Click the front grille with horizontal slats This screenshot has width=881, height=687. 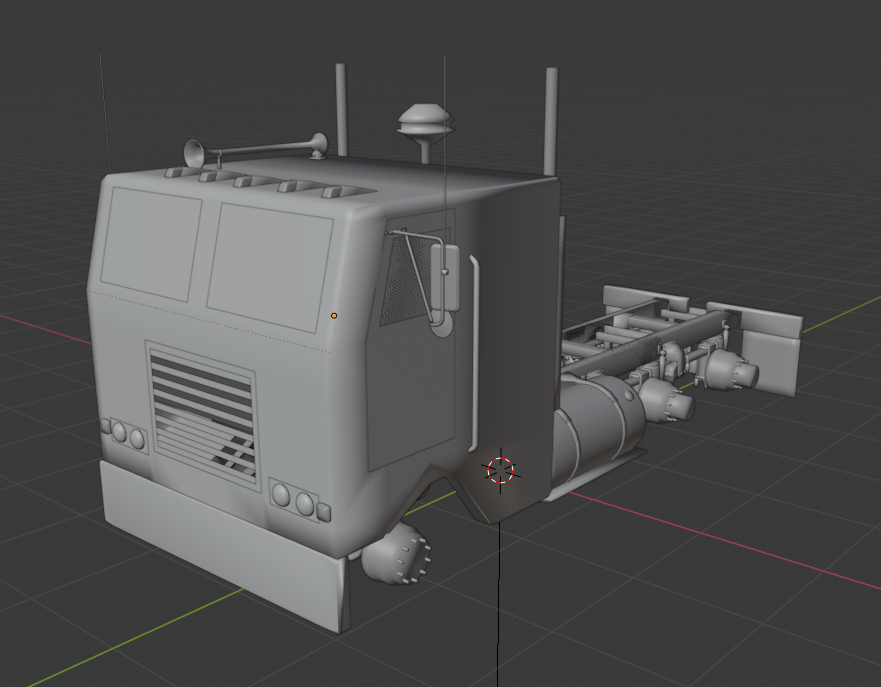pyautogui.click(x=203, y=416)
